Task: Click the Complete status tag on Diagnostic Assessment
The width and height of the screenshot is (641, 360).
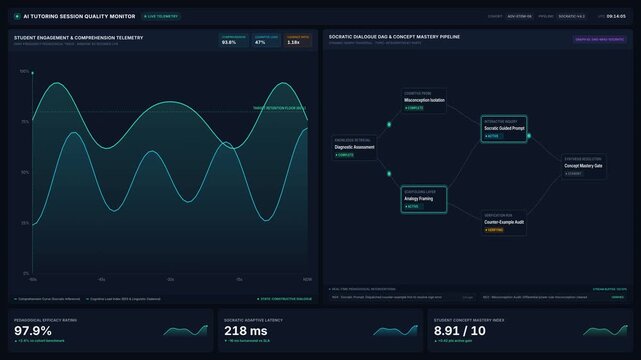Action: 345,155
